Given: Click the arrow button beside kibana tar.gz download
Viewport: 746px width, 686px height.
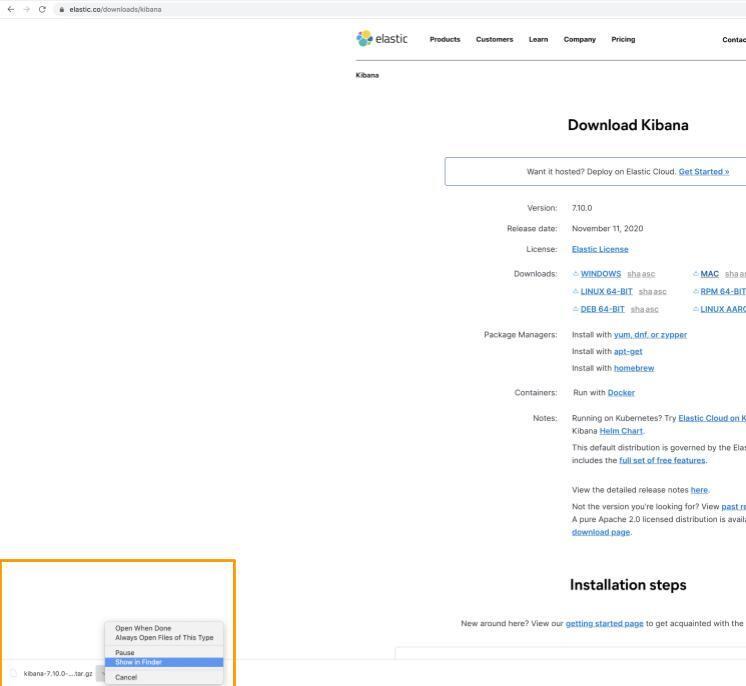Looking at the screenshot, I should click(x=101, y=674).
